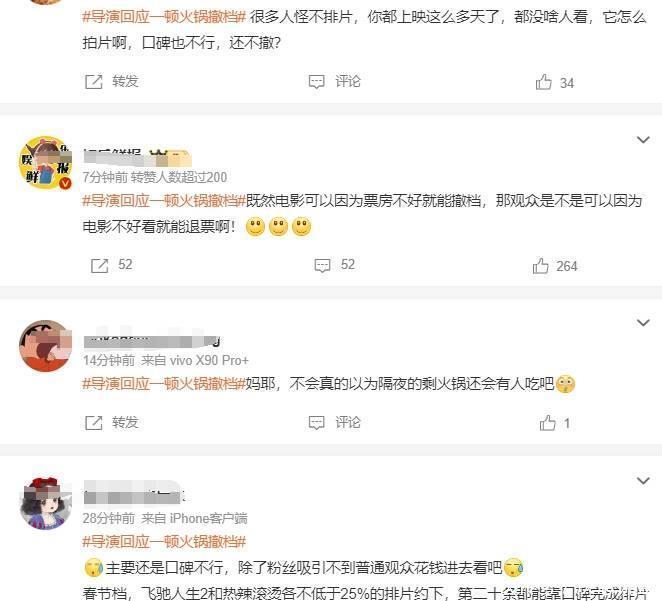Image resolution: width=662 pixels, height=601 pixels.
Task: Expand options chevron on the 28分钟前 post
Action: click(643, 480)
